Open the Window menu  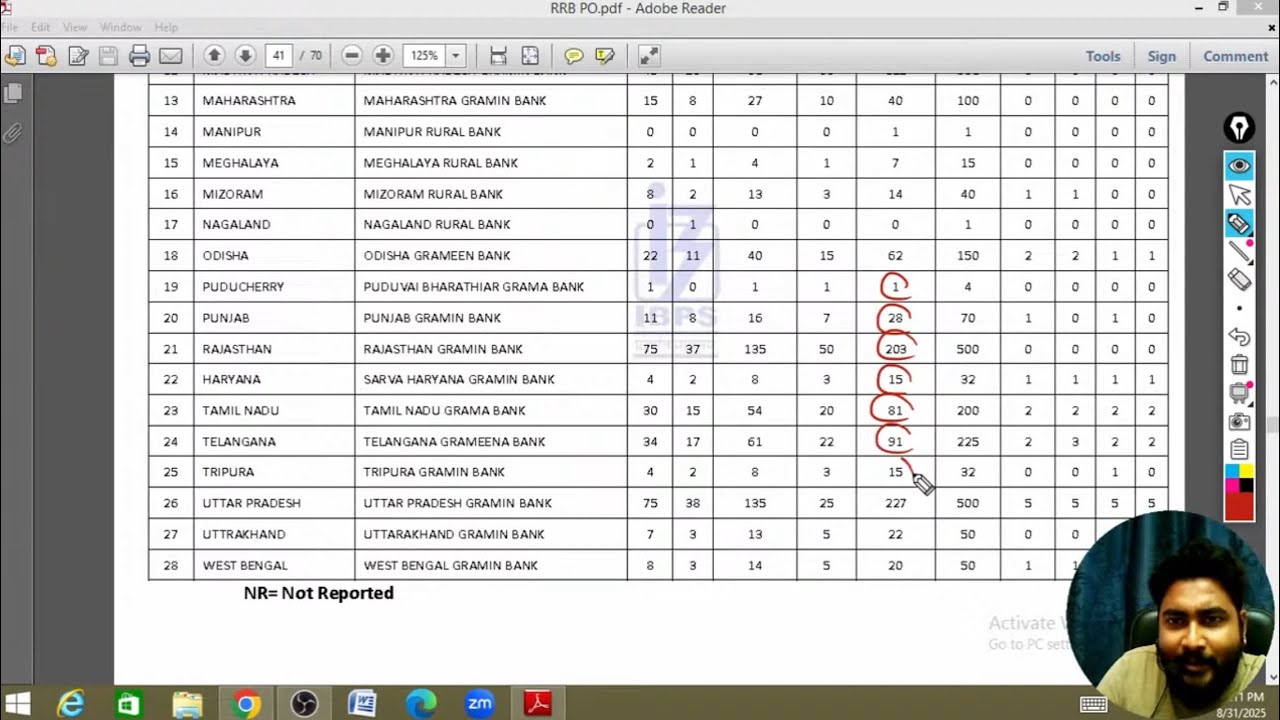(121, 27)
